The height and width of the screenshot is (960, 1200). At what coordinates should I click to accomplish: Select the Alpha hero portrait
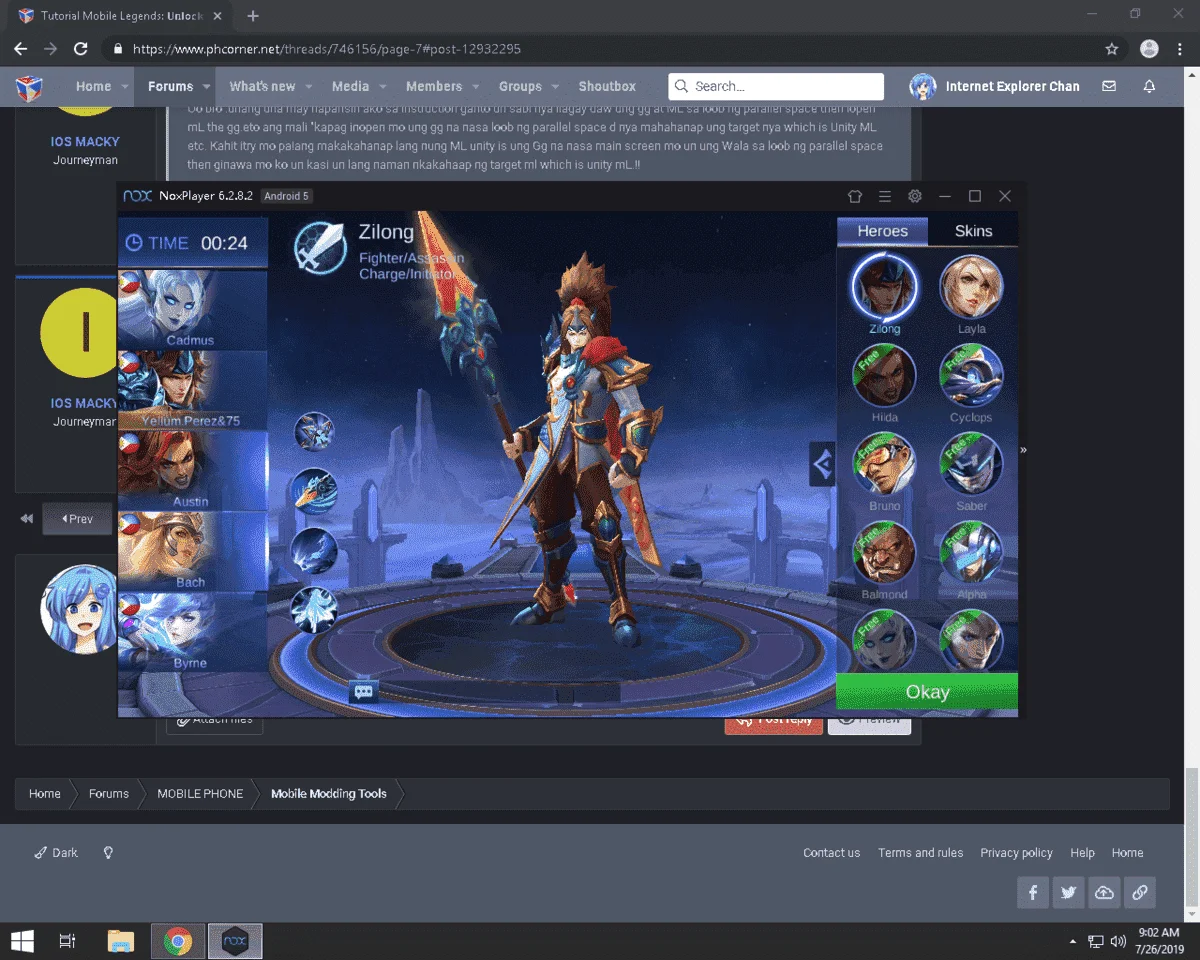coord(971,553)
